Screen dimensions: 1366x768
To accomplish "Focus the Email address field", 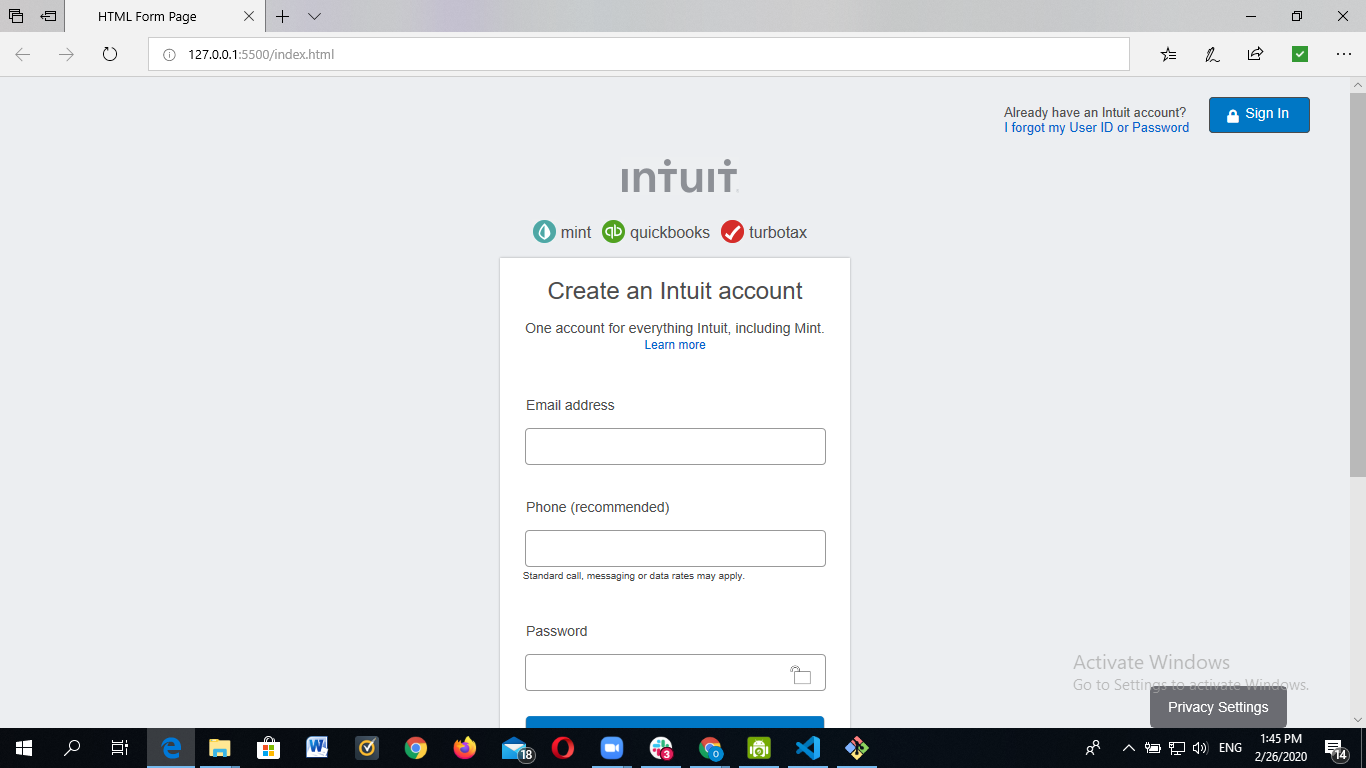I will coord(675,446).
